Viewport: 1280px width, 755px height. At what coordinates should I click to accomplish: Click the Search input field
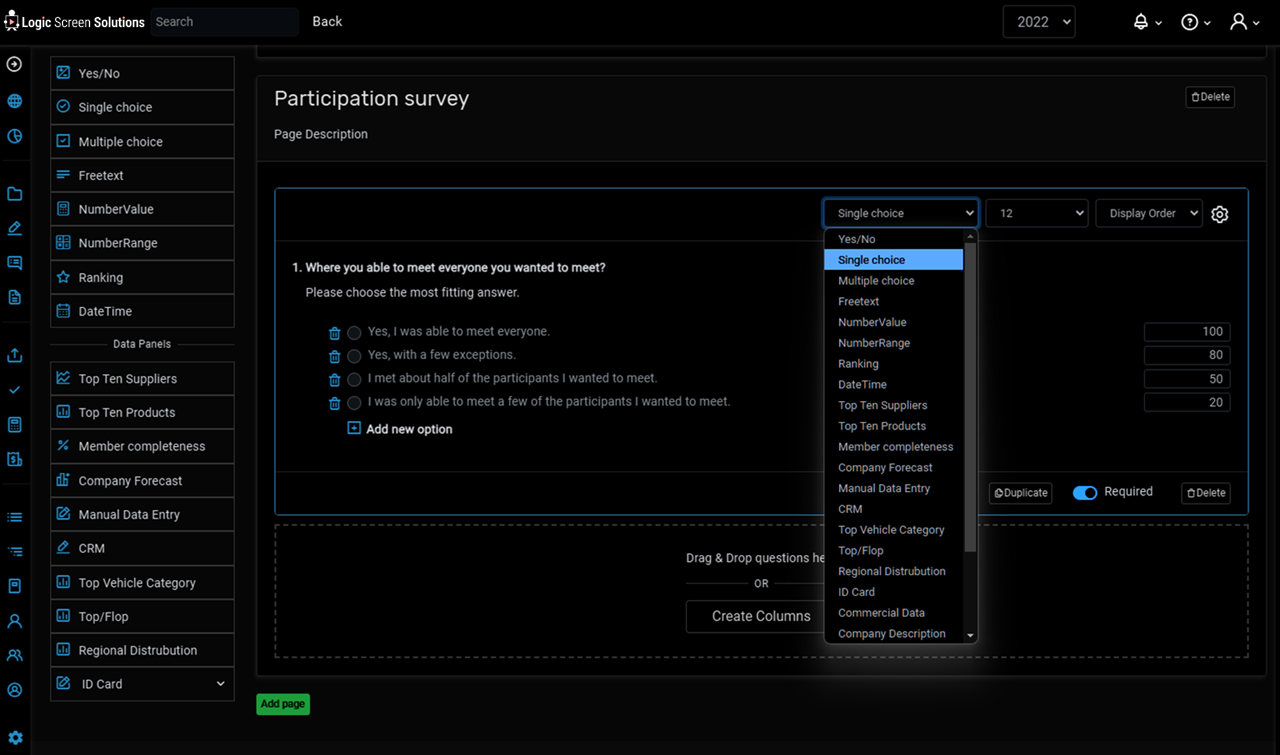click(x=225, y=22)
